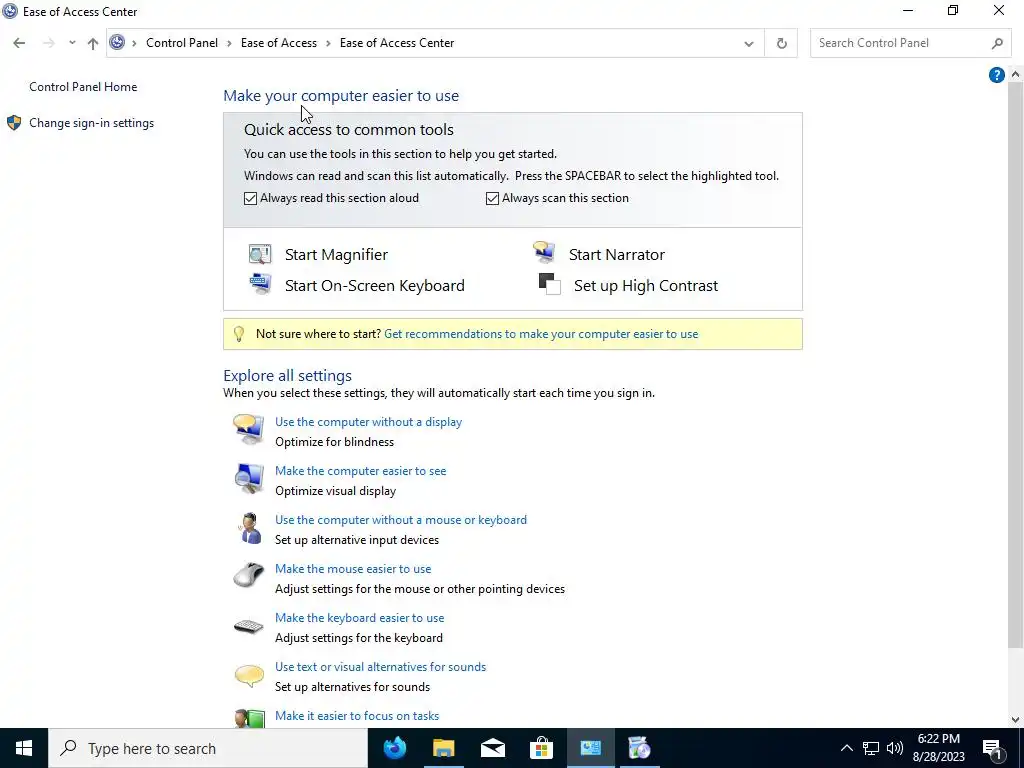This screenshot has width=1024, height=768.
Task: Click the Start Narrator icon
Action: (544, 252)
